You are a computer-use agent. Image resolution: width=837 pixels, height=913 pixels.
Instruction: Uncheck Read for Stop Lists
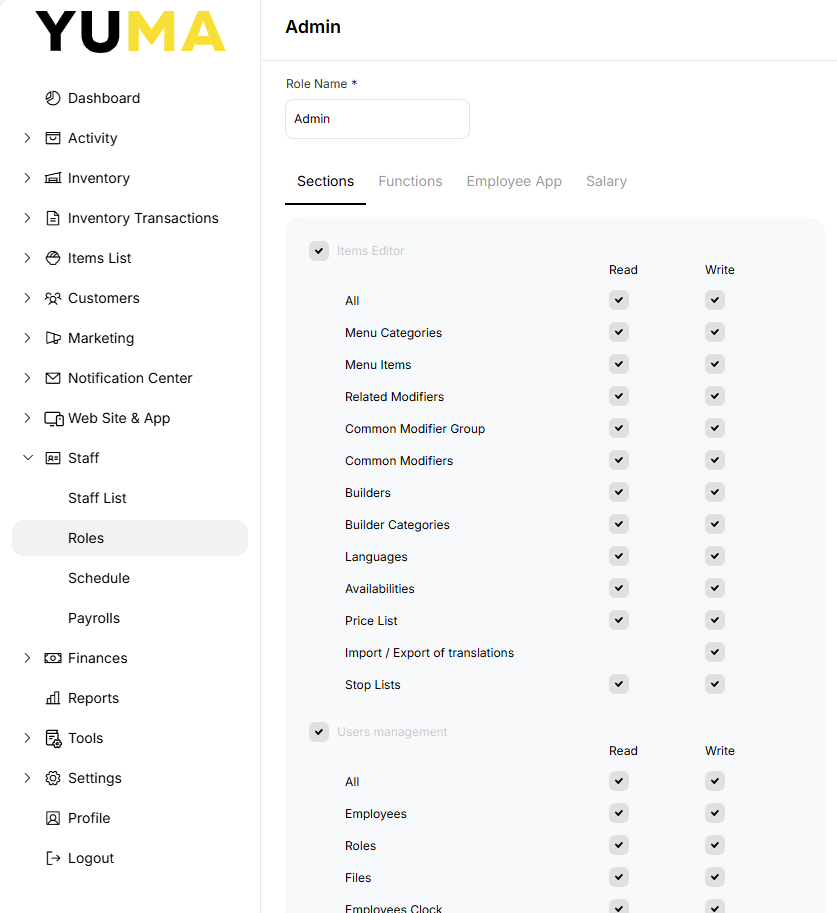[619, 685]
